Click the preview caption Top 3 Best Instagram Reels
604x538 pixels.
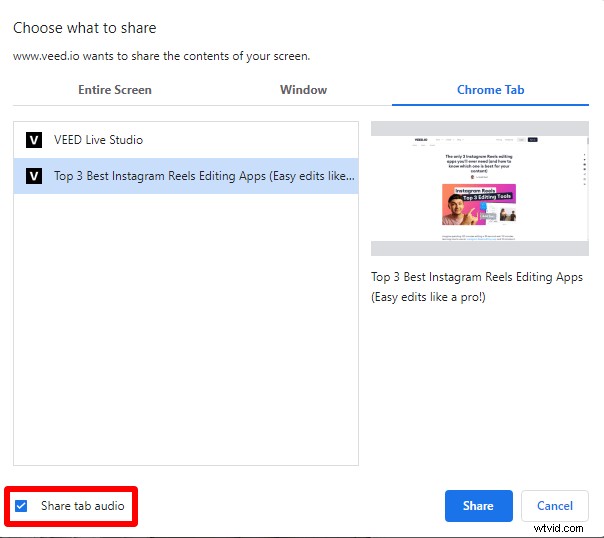click(x=477, y=287)
